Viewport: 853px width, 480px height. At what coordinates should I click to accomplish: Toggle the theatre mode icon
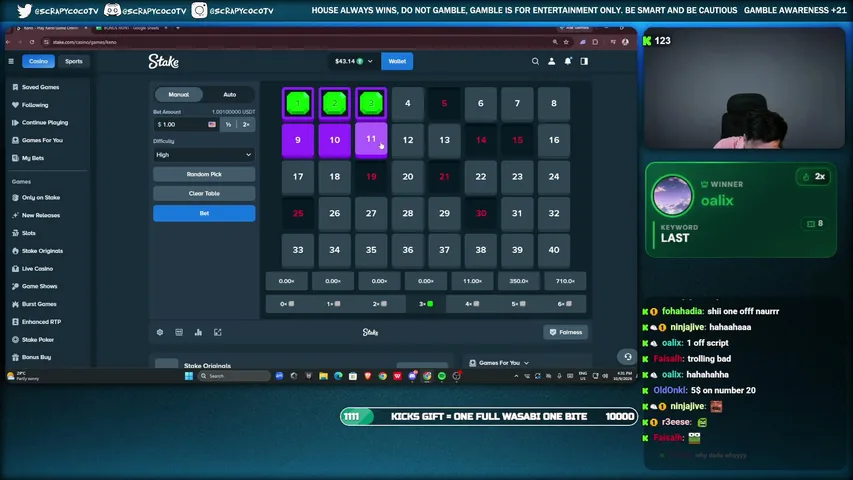179,332
